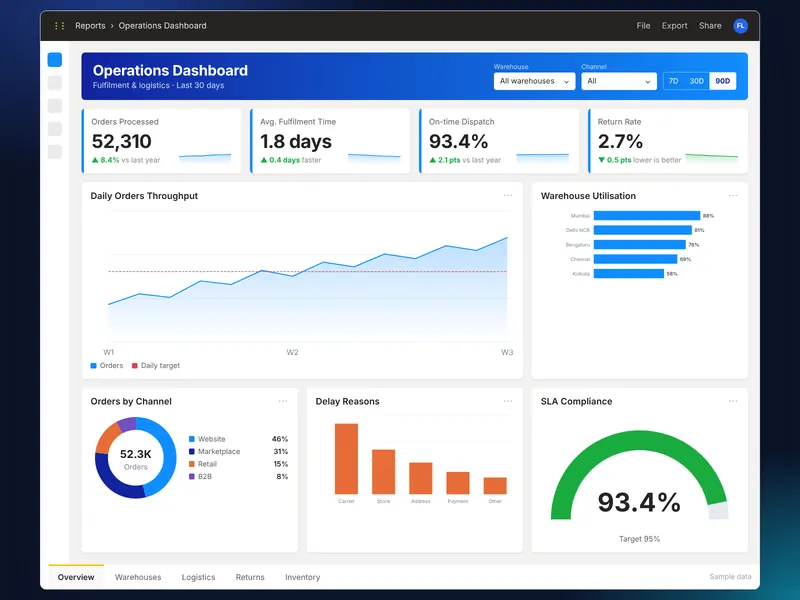Go to Reports breadcrumb
The image size is (800, 600).
pyautogui.click(x=90, y=26)
